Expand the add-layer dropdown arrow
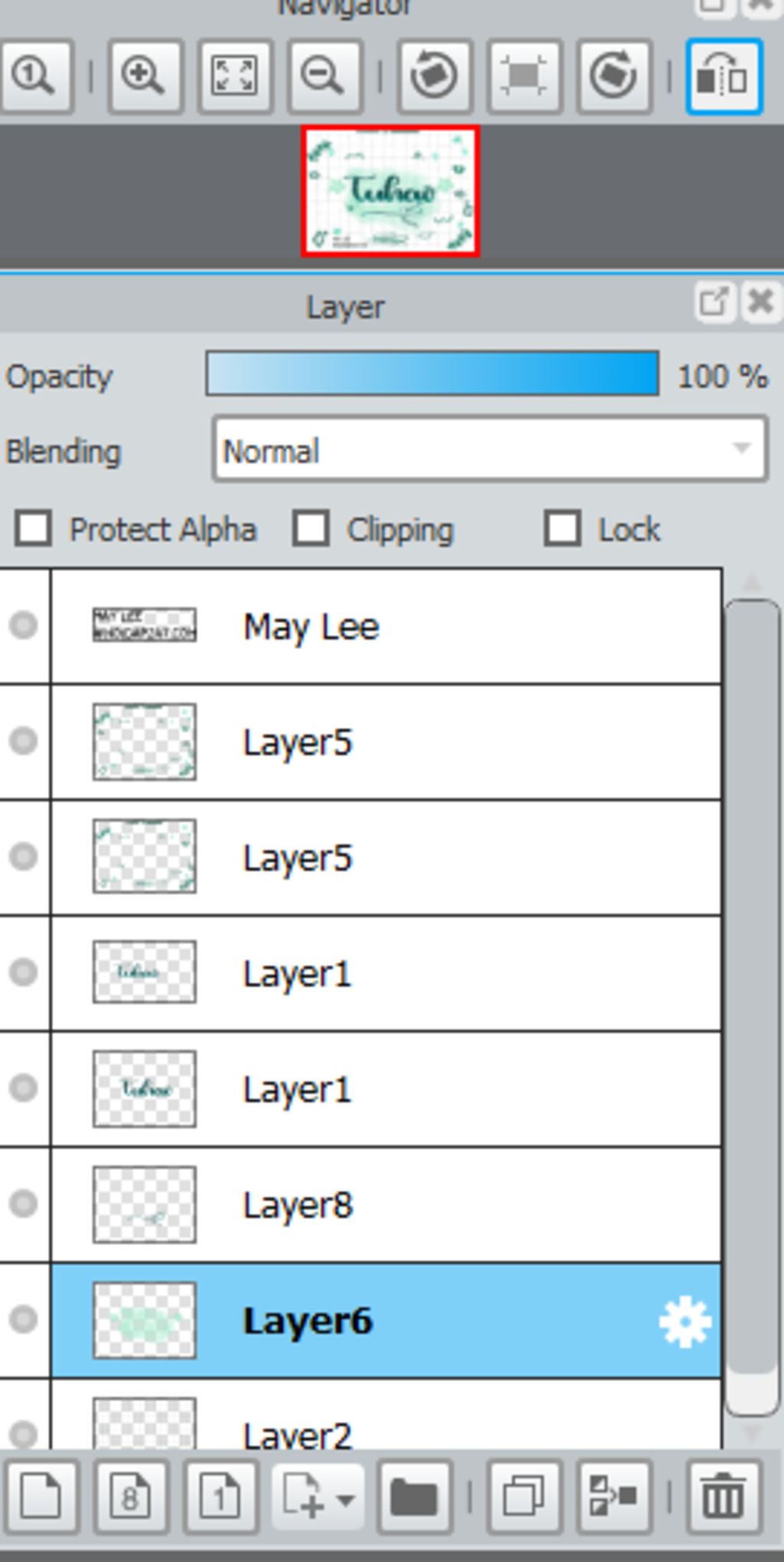Screen dimensions: 784x1562 tap(346, 1498)
